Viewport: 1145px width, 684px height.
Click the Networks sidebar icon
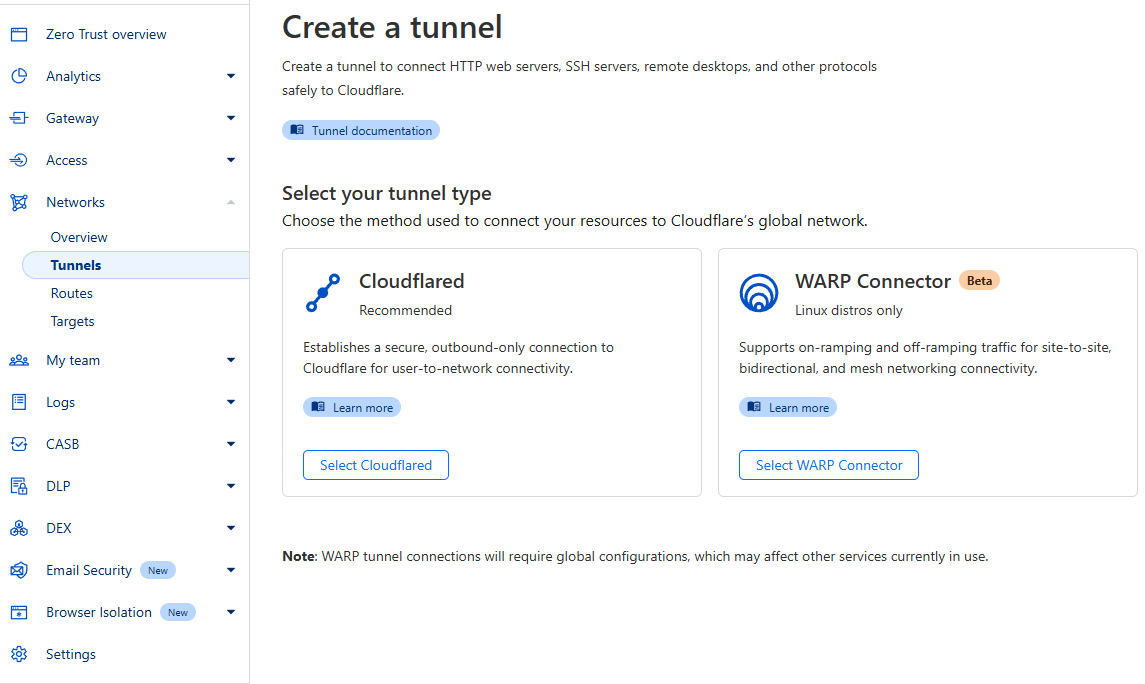[18, 203]
